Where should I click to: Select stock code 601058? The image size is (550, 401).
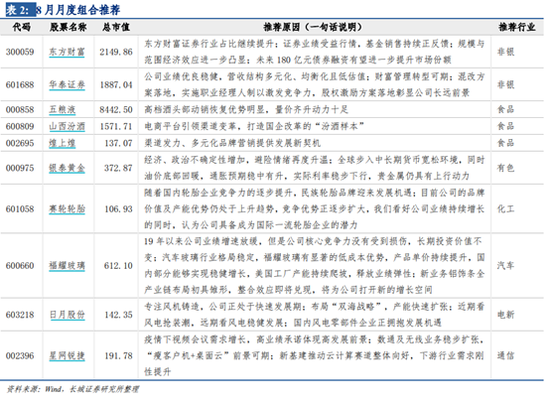[x=20, y=209]
